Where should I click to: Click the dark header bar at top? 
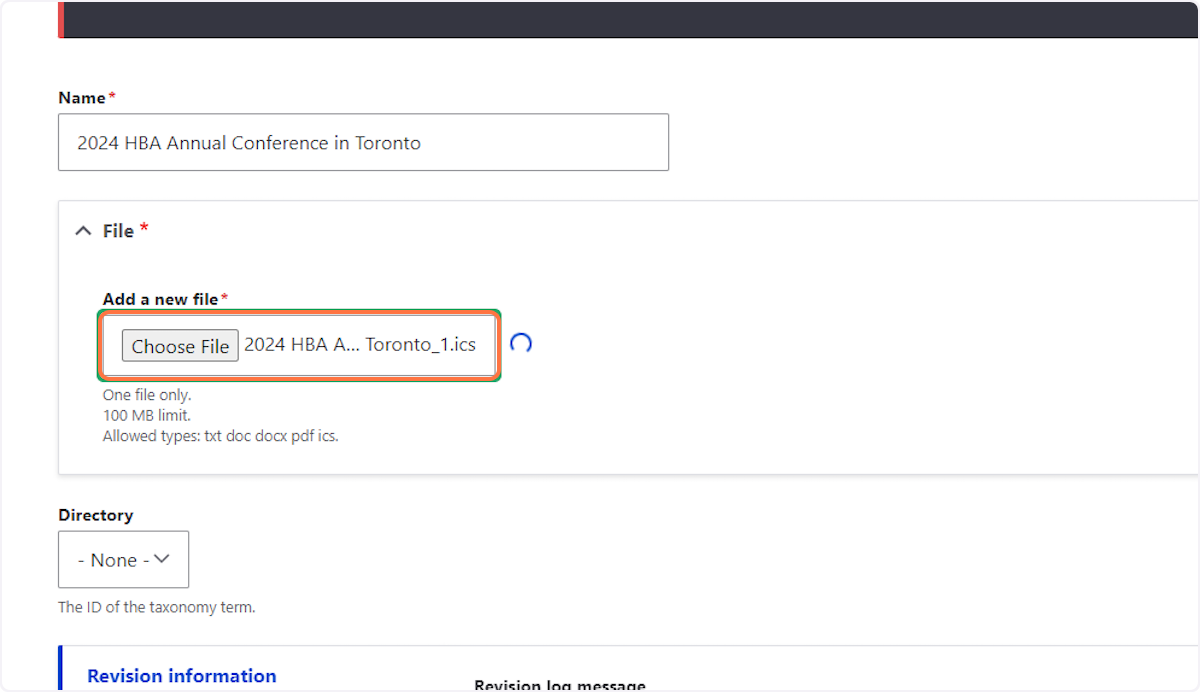[x=629, y=20]
